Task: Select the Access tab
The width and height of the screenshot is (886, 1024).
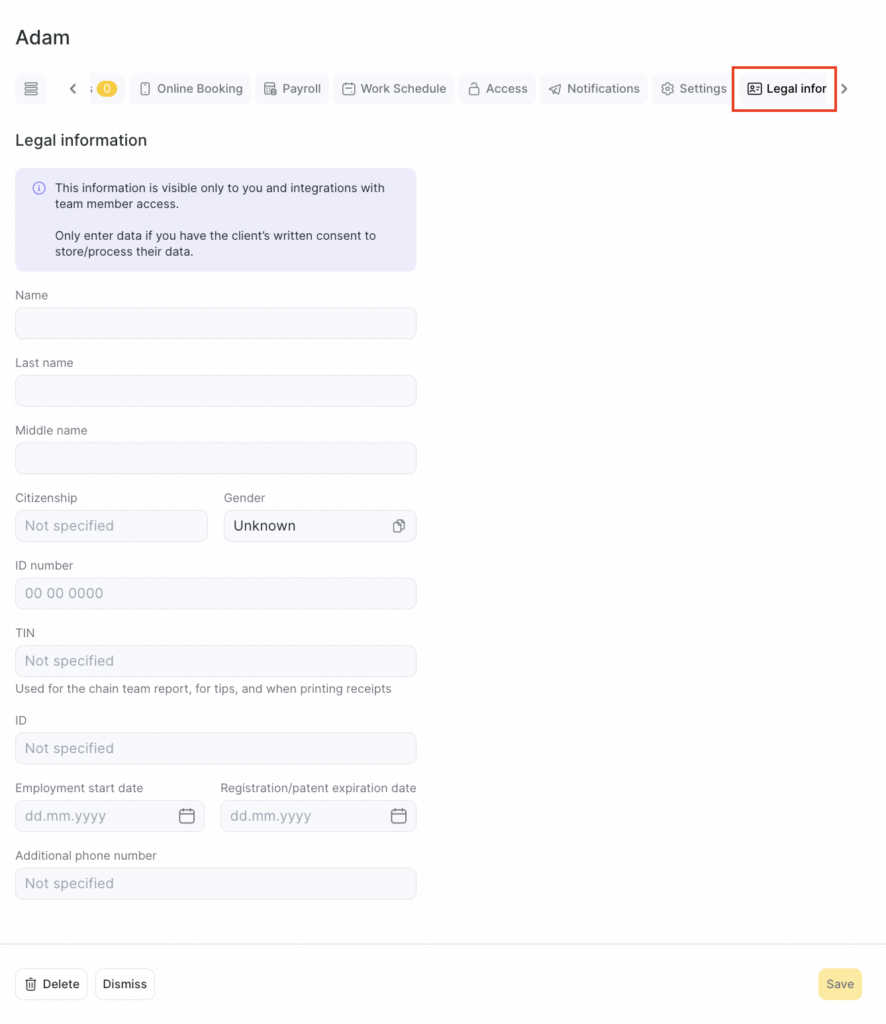Action: [497, 89]
